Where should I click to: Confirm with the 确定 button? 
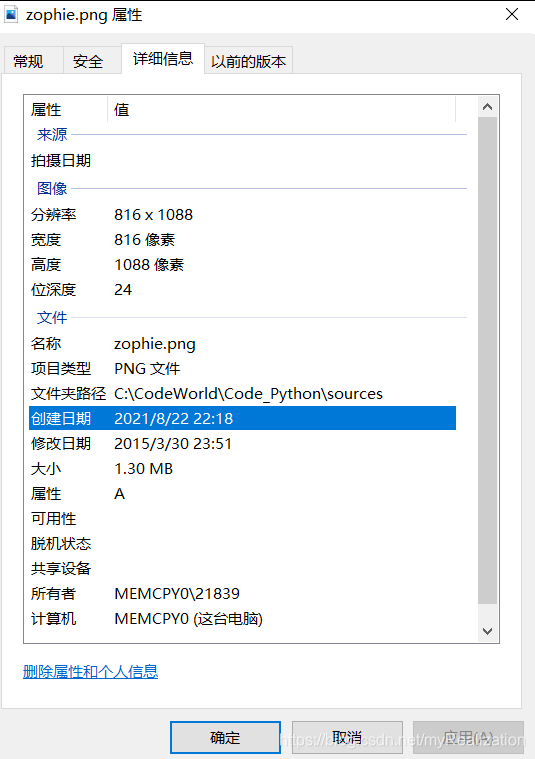pos(225,737)
